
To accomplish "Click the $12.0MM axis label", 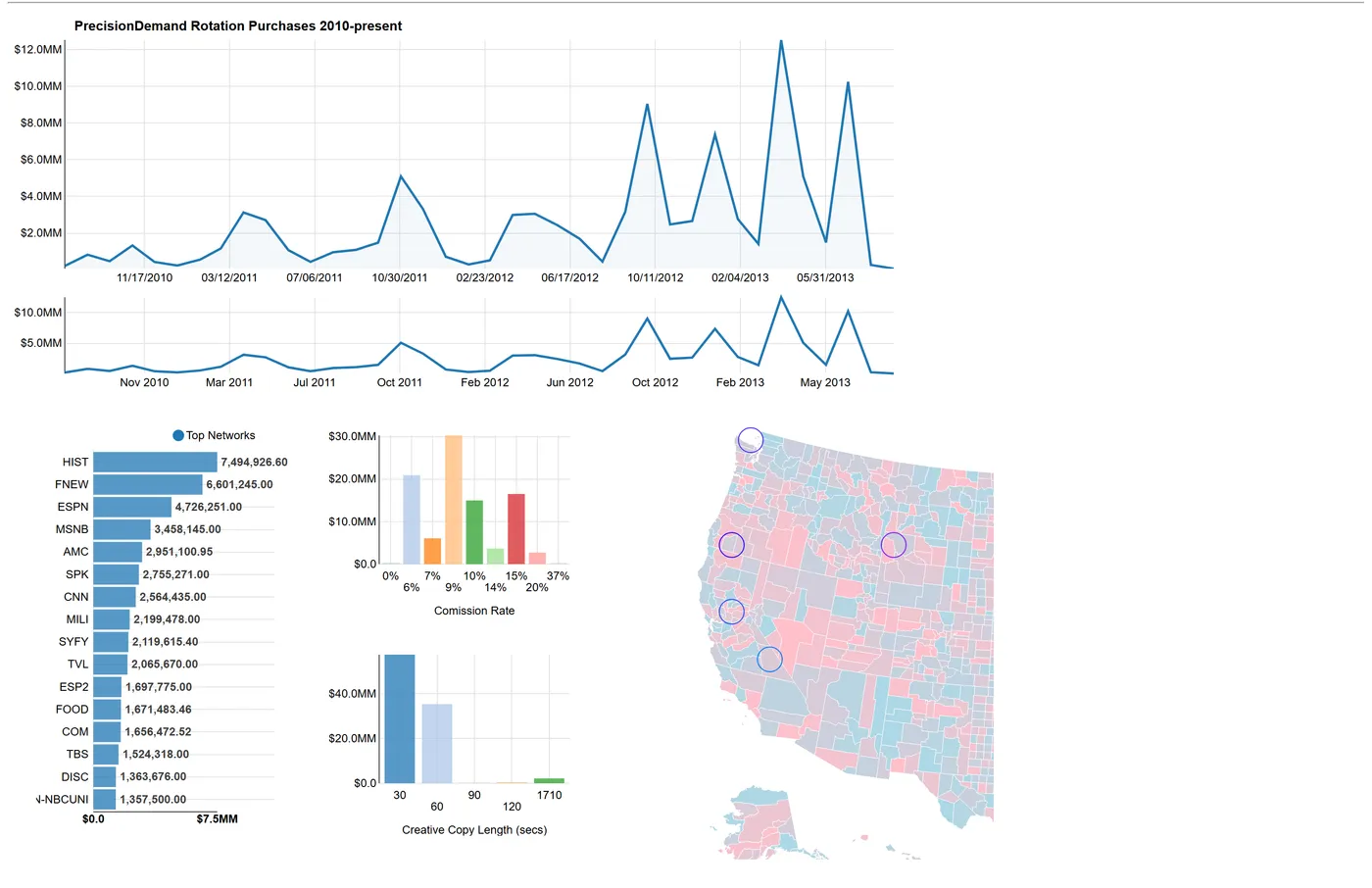I will pyautogui.click(x=38, y=49).
